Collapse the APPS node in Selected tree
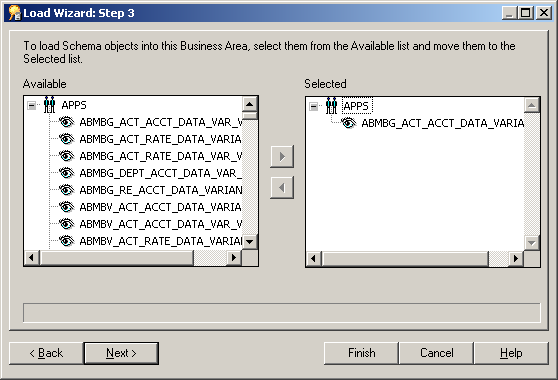This screenshot has width=558, height=380. 314,106
